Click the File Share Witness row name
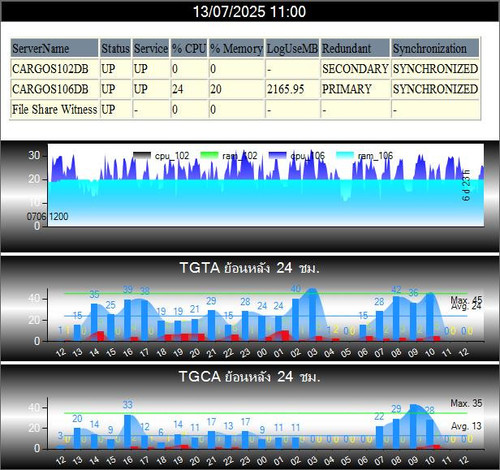 pyautogui.click(x=55, y=109)
